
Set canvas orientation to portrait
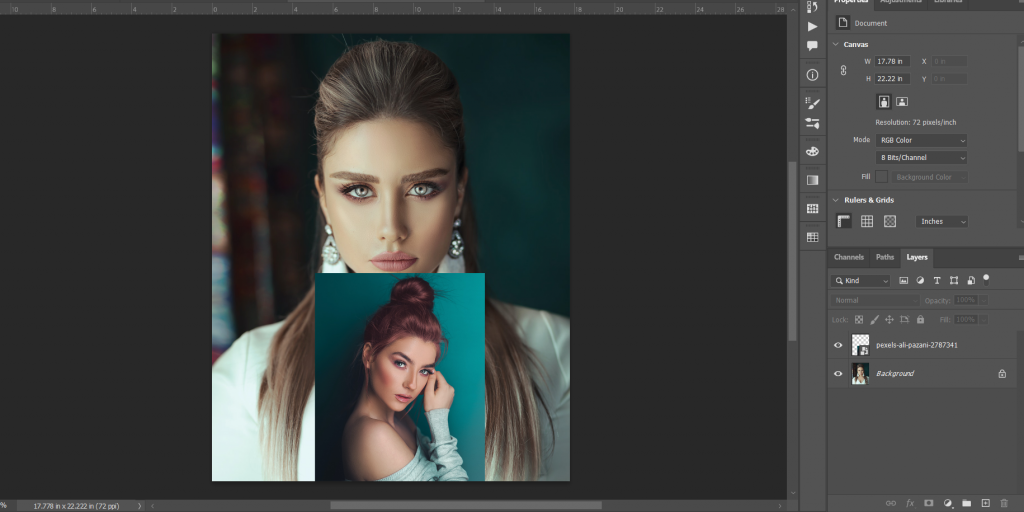tap(884, 101)
